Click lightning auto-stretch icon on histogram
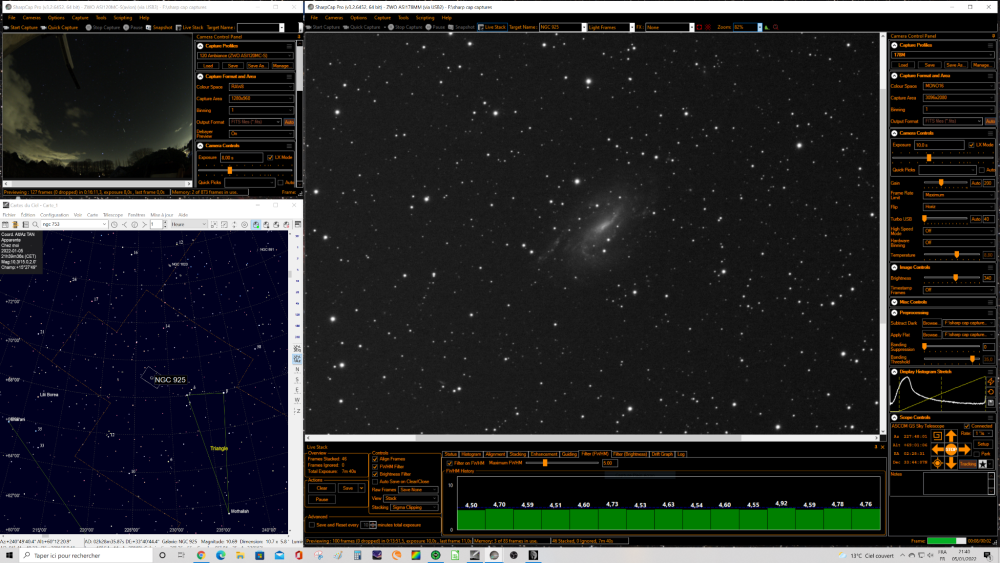Screen dimensions: 1000x563 [x=990, y=381]
